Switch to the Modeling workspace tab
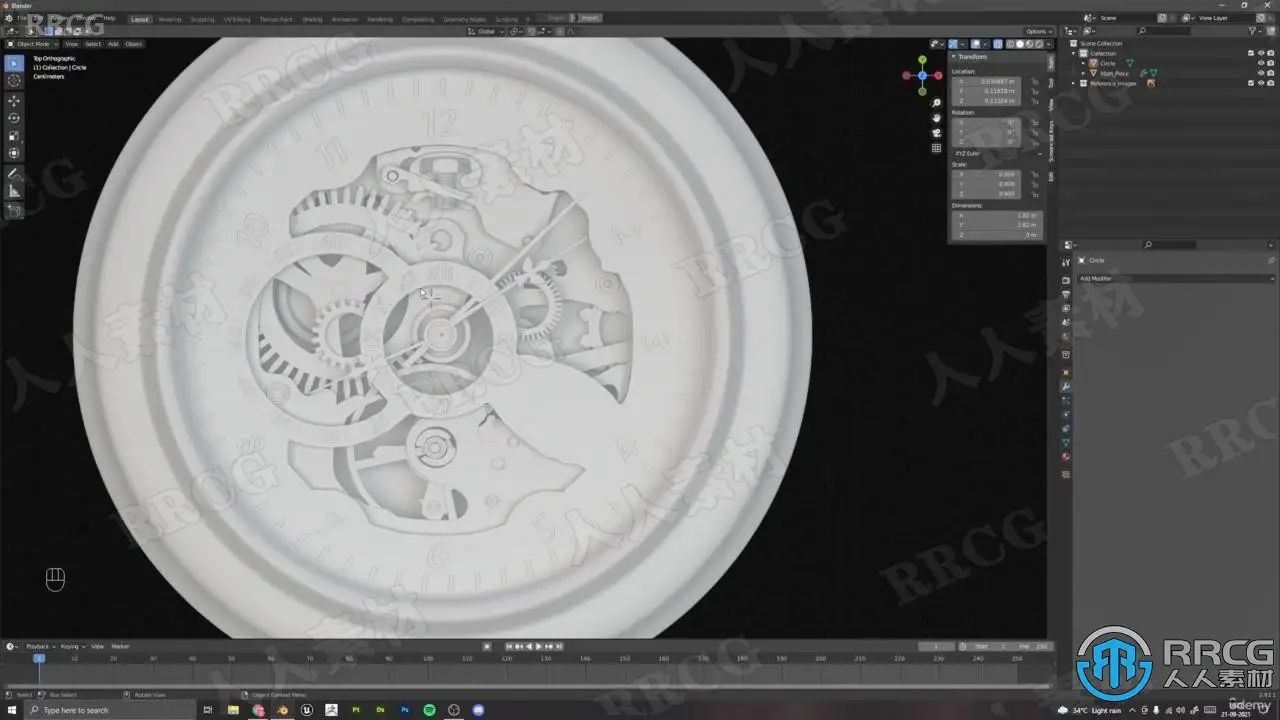Viewport: 1280px width, 720px height. pyautogui.click(x=170, y=18)
